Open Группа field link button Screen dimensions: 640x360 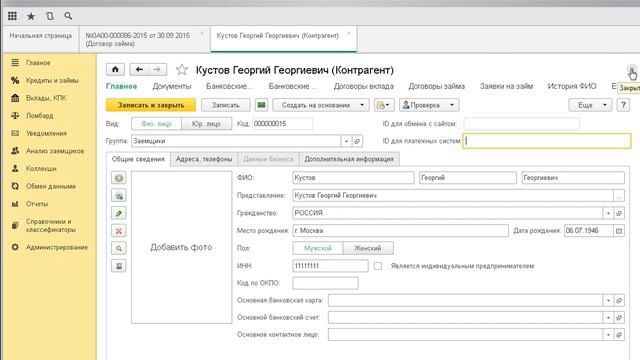357,141
